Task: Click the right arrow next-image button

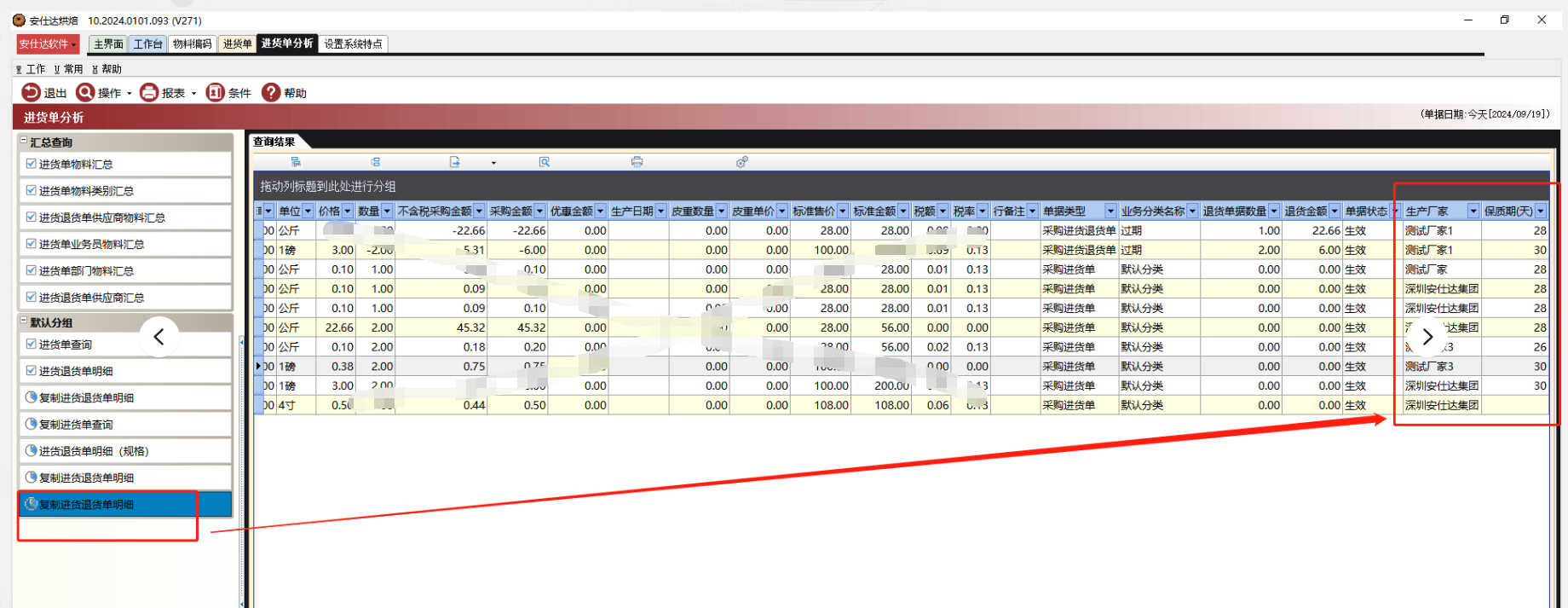Action: 1427,337
